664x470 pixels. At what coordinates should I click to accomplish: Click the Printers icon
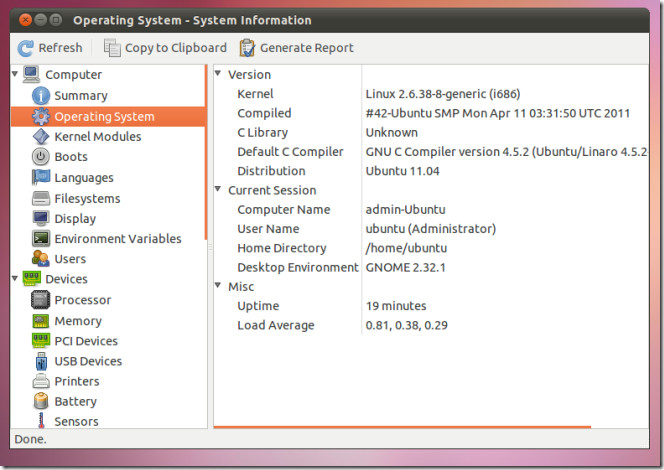point(41,381)
